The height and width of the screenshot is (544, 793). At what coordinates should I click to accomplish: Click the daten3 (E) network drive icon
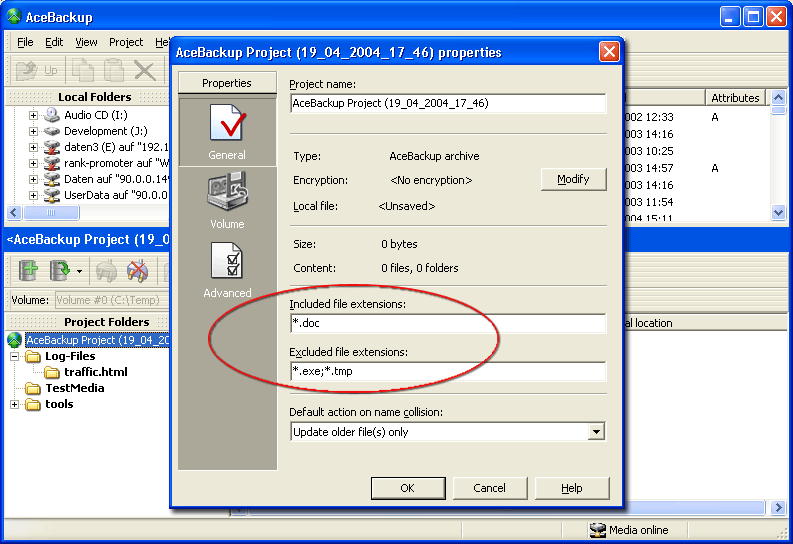pos(52,147)
